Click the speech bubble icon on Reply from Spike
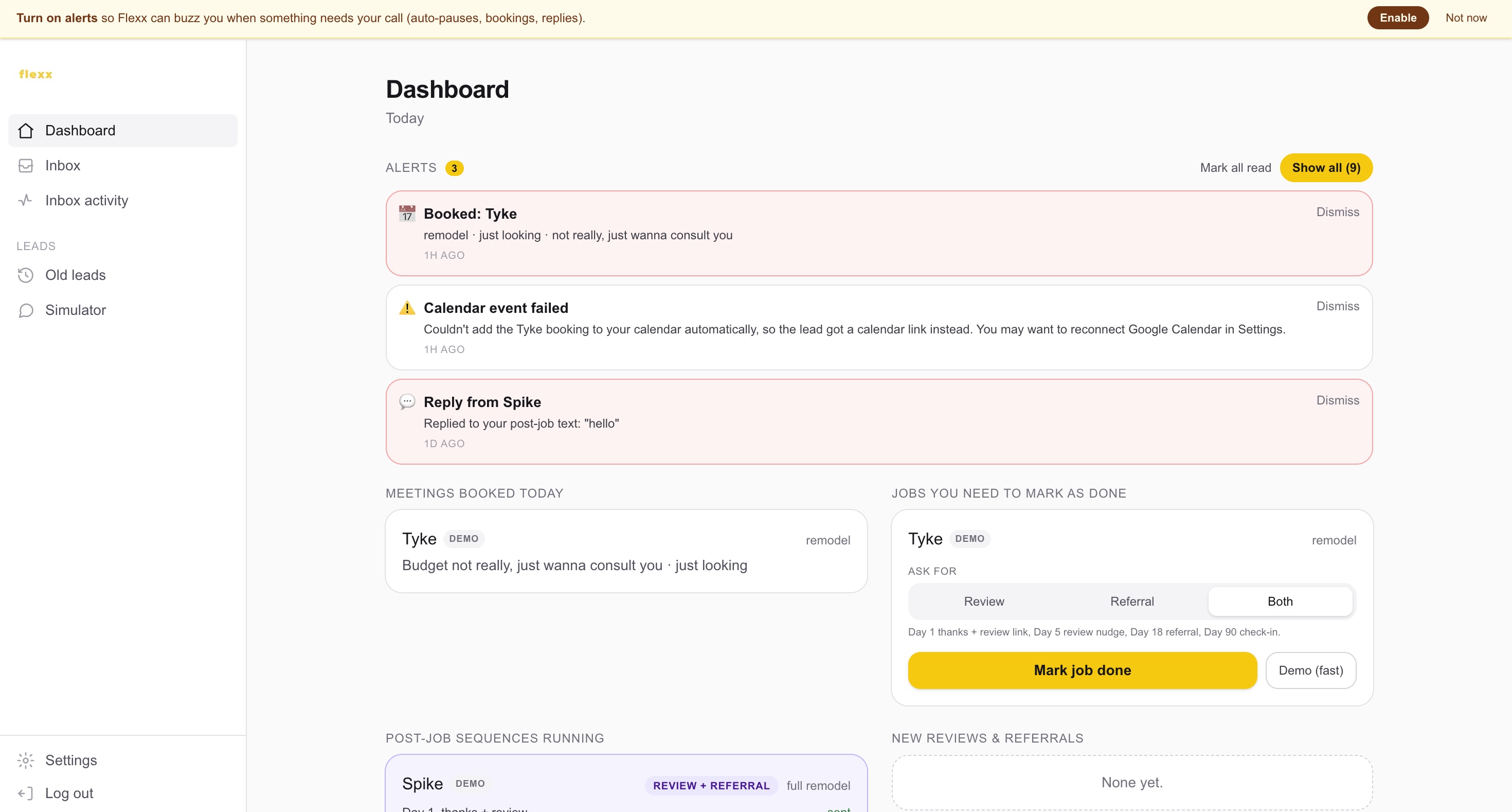The image size is (1512, 812). coord(407,401)
